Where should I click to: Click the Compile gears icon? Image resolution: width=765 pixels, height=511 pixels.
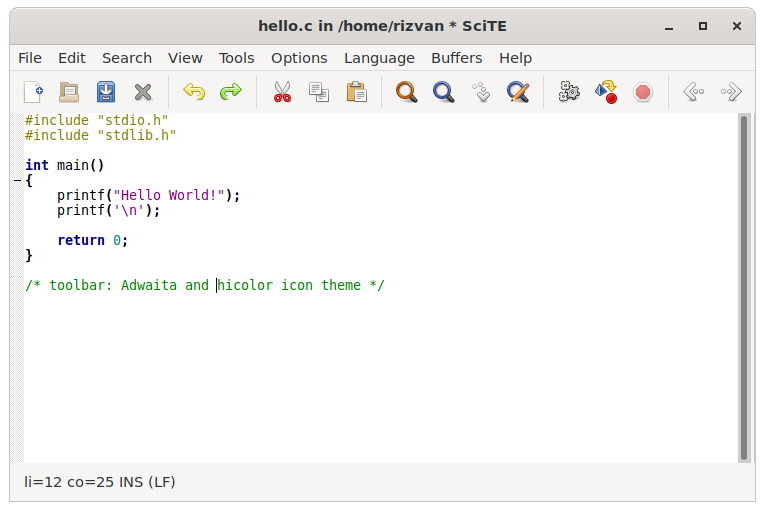pos(569,92)
